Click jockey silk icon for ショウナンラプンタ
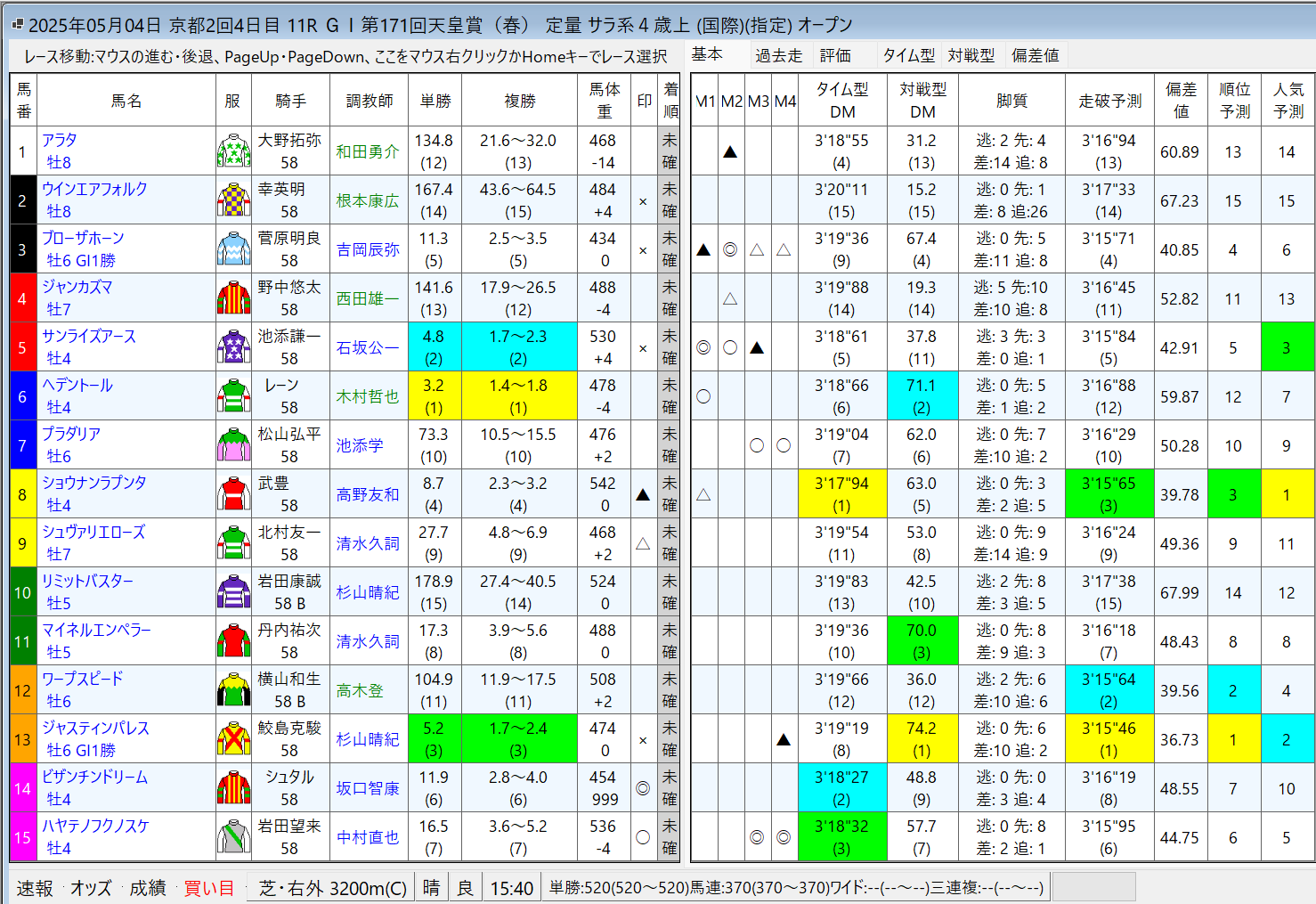 click(233, 494)
